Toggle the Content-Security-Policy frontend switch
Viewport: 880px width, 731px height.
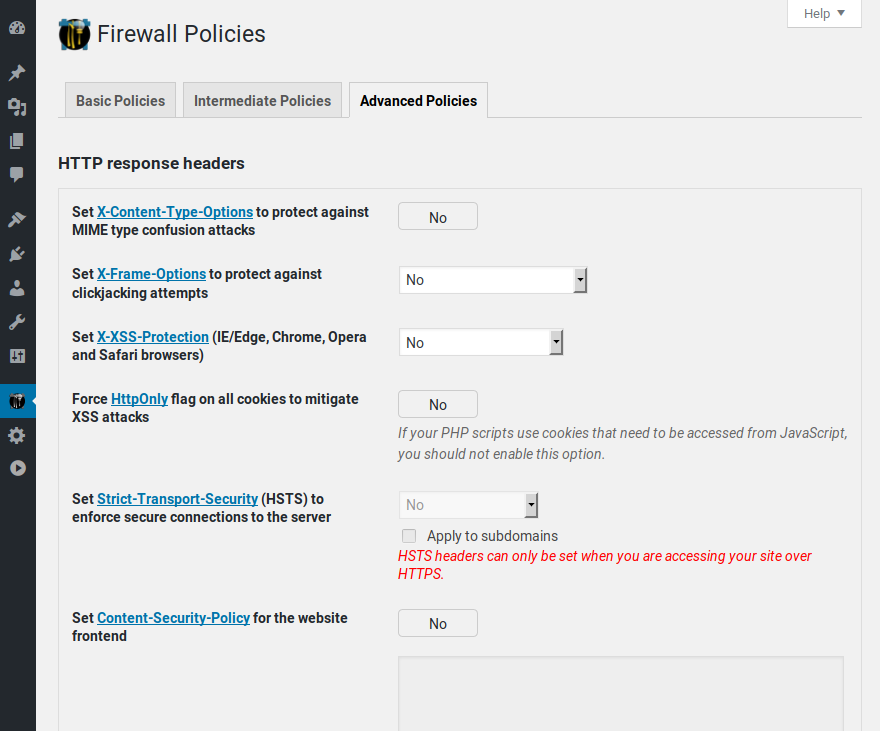click(x=437, y=623)
